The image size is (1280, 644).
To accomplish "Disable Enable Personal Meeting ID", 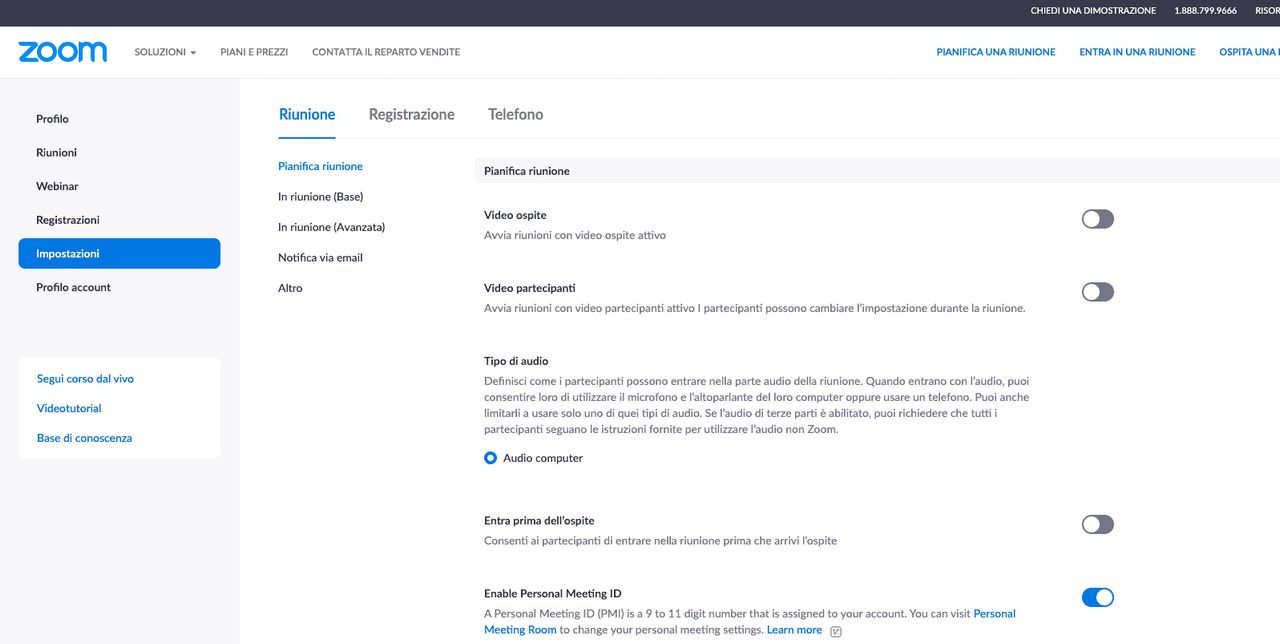I will [x=1097, y=596].
